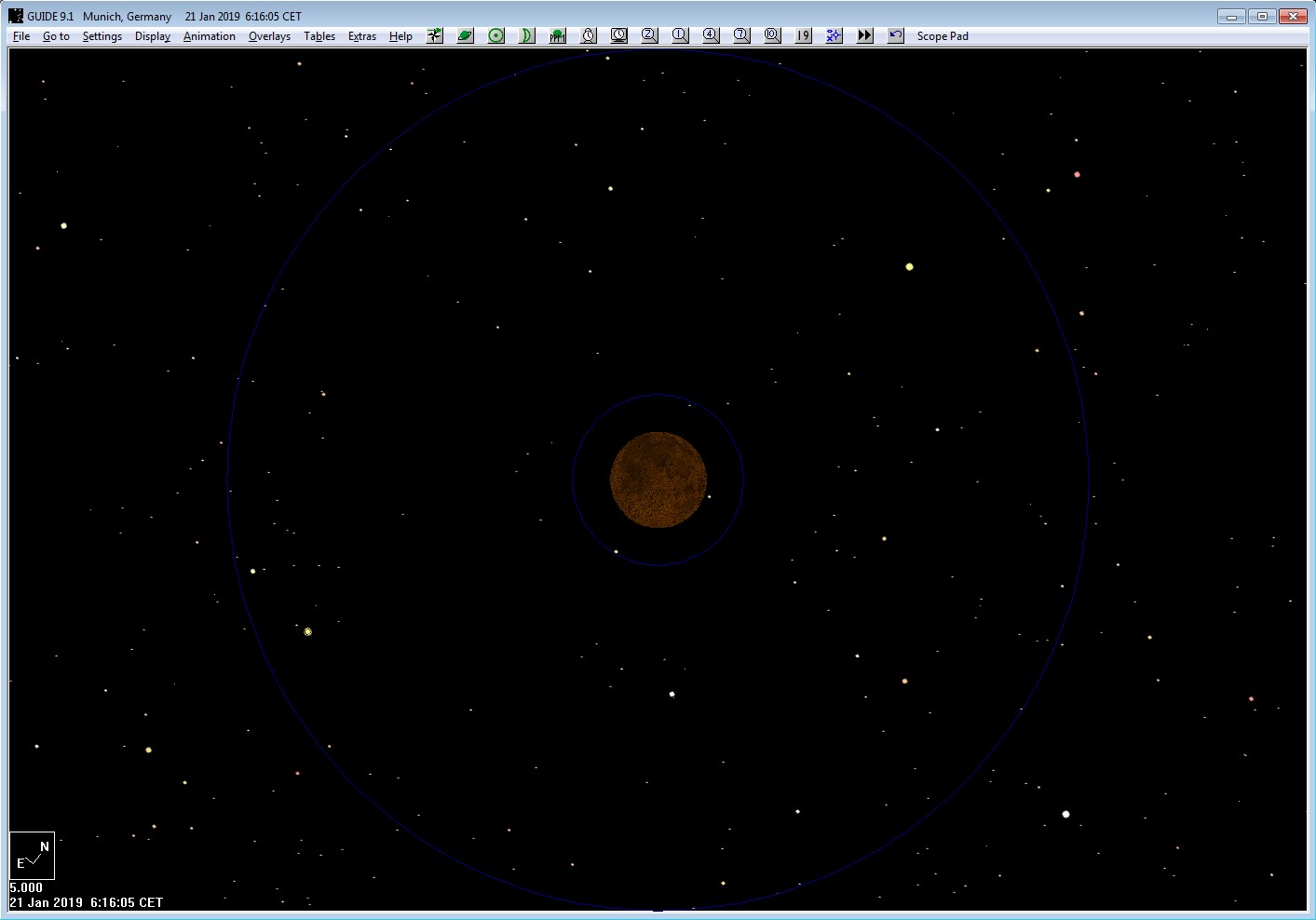
Task: Click the date-time legend in the chart's bottom-left corner
Action: pos(87,902)
